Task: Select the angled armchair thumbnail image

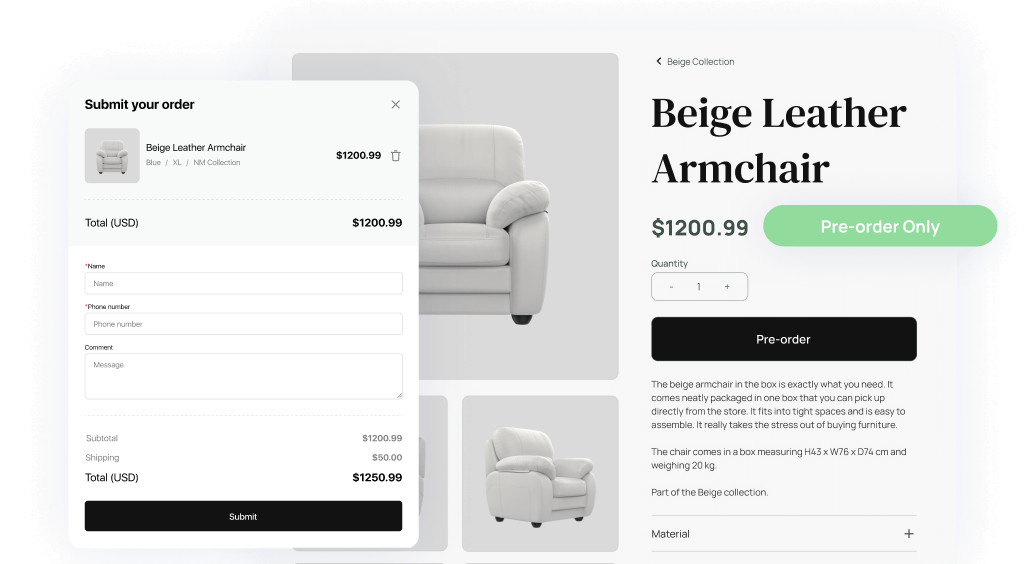Action: [x=540, y=473]
